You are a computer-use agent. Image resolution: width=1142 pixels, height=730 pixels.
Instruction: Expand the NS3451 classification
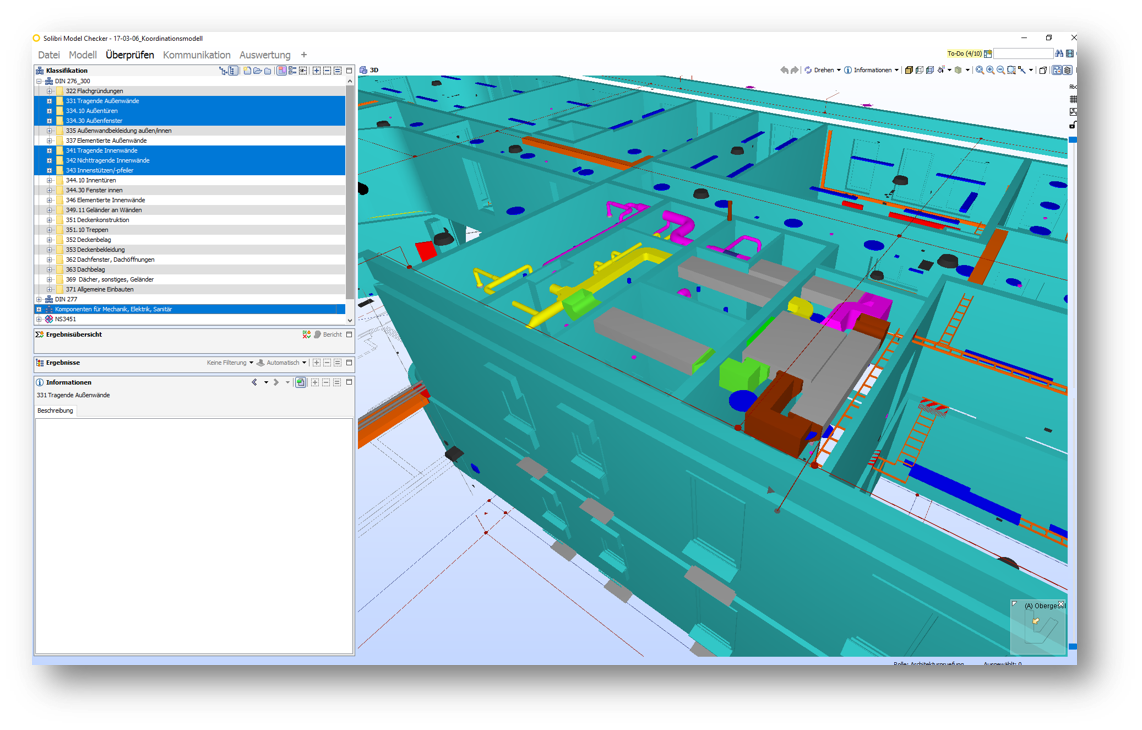39,319
